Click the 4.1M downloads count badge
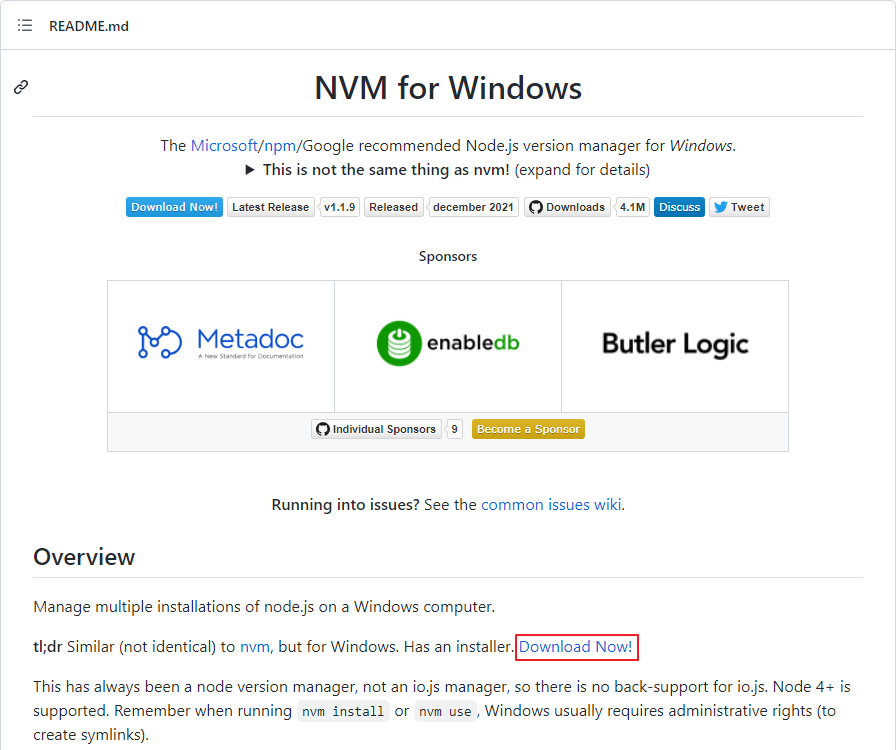Viewport: 896px width, 750px height. point(632,207)
